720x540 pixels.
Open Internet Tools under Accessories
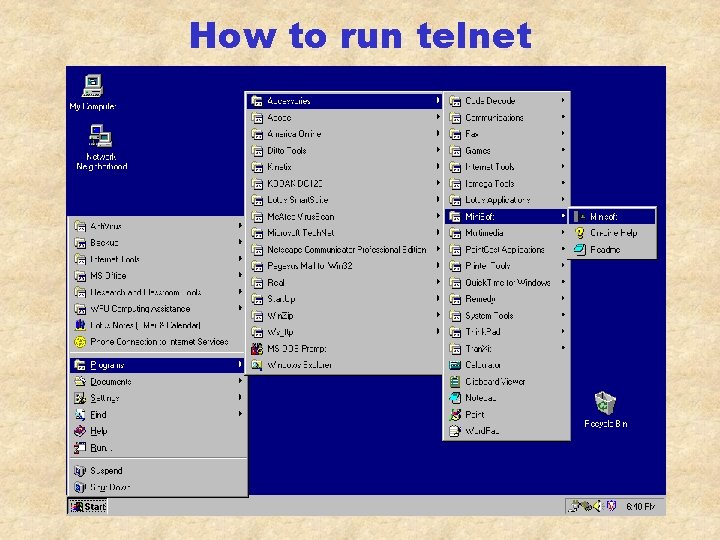coord(507,167)
